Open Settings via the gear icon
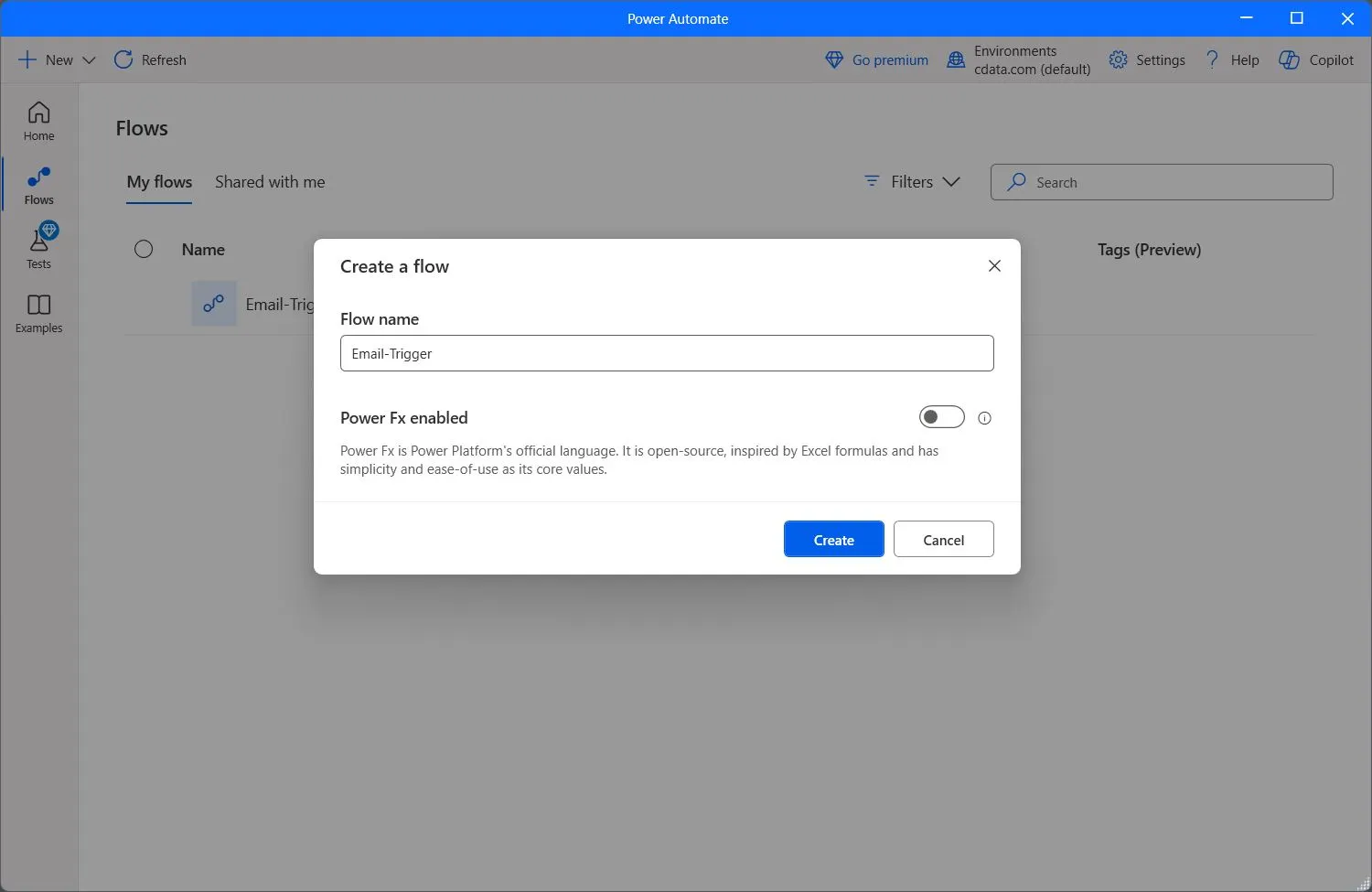The width and height of the screenshot is (1372, 892). 1118,60
